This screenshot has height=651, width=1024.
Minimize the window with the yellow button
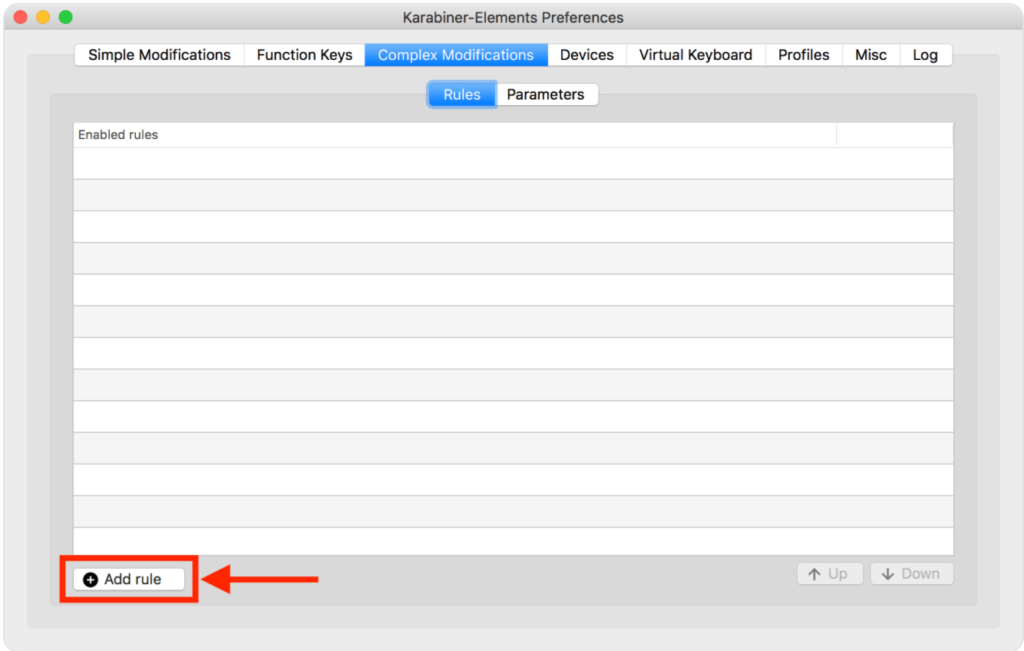(x=43, y=17)
